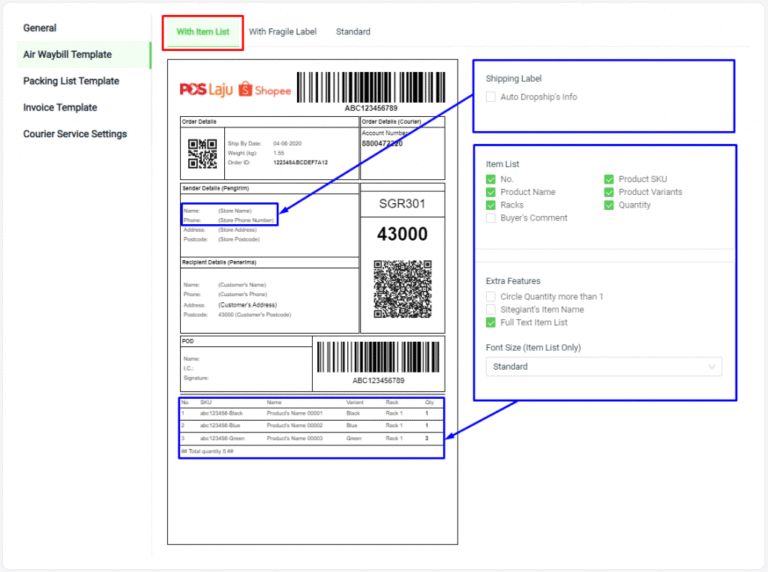Open Courier Service Settings
The image size is (768, 572).
(75, 134)
